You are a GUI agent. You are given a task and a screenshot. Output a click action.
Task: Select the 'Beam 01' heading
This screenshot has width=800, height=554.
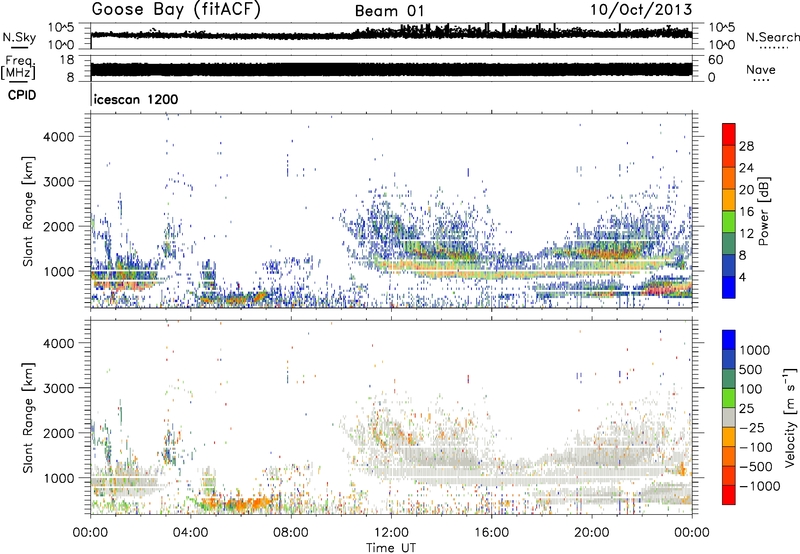pos(389,11)
